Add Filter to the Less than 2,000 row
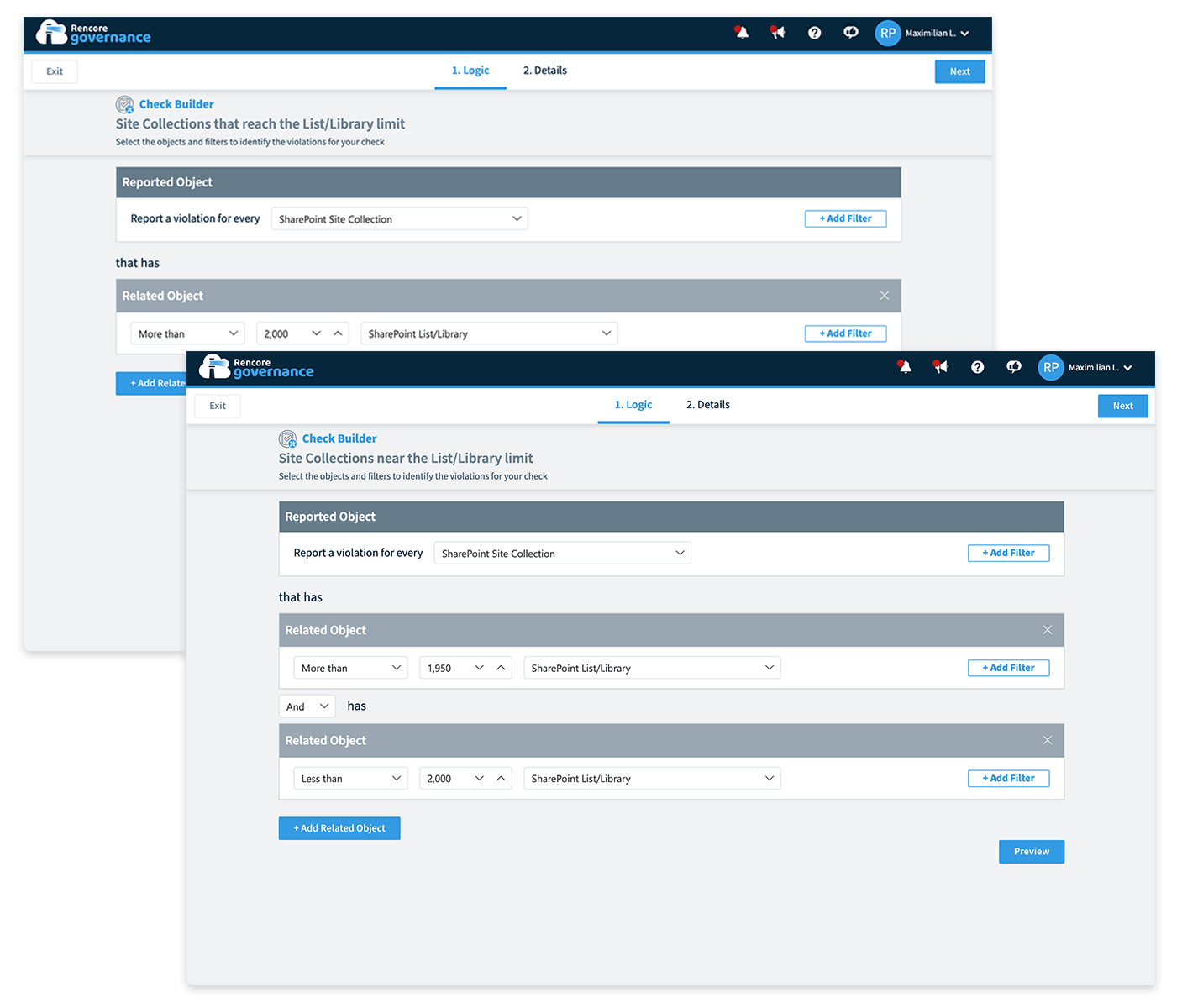The image size is (1182, 1008). [1009, 778]
